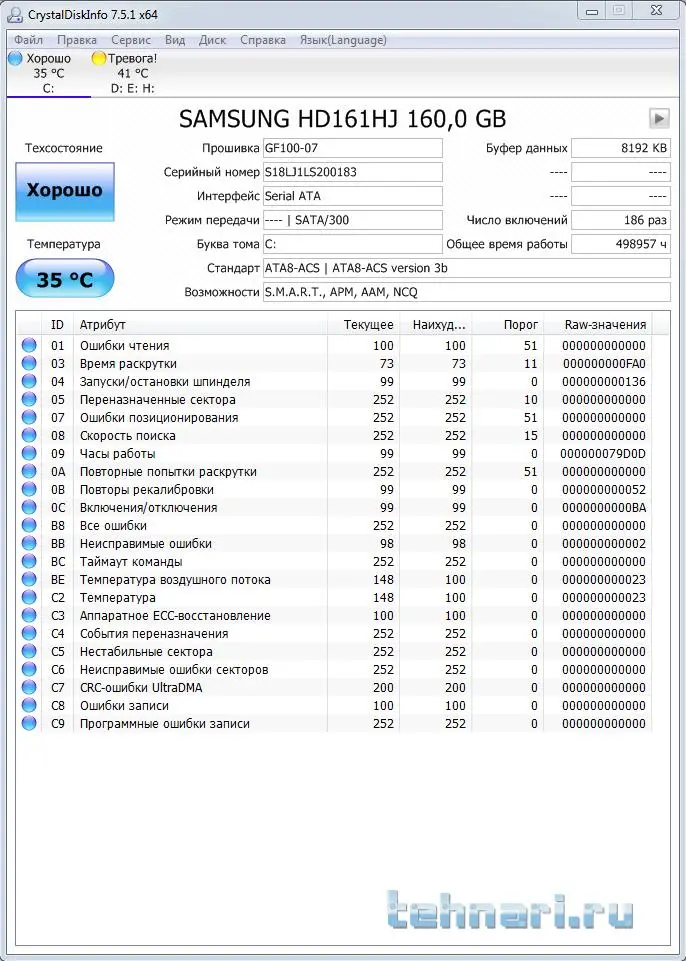Click status icon of Переназначенные сектора row
The height and width of the screenshot is (961, 686).
click(x=29, y=400)
